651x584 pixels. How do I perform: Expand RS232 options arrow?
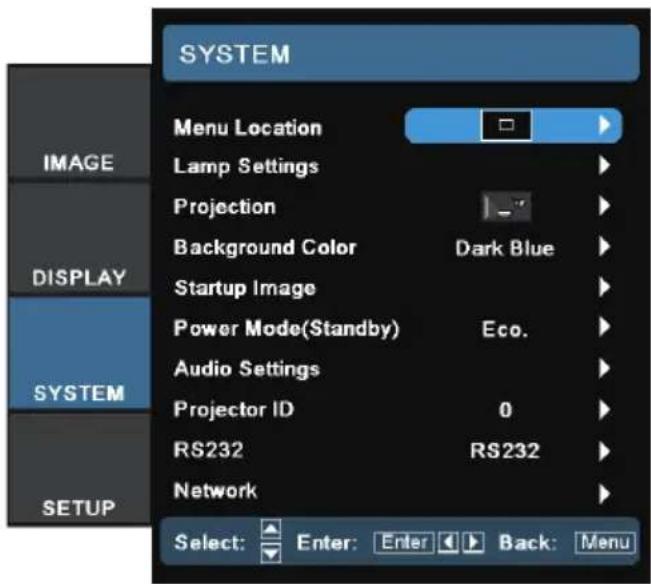point(604,451)
